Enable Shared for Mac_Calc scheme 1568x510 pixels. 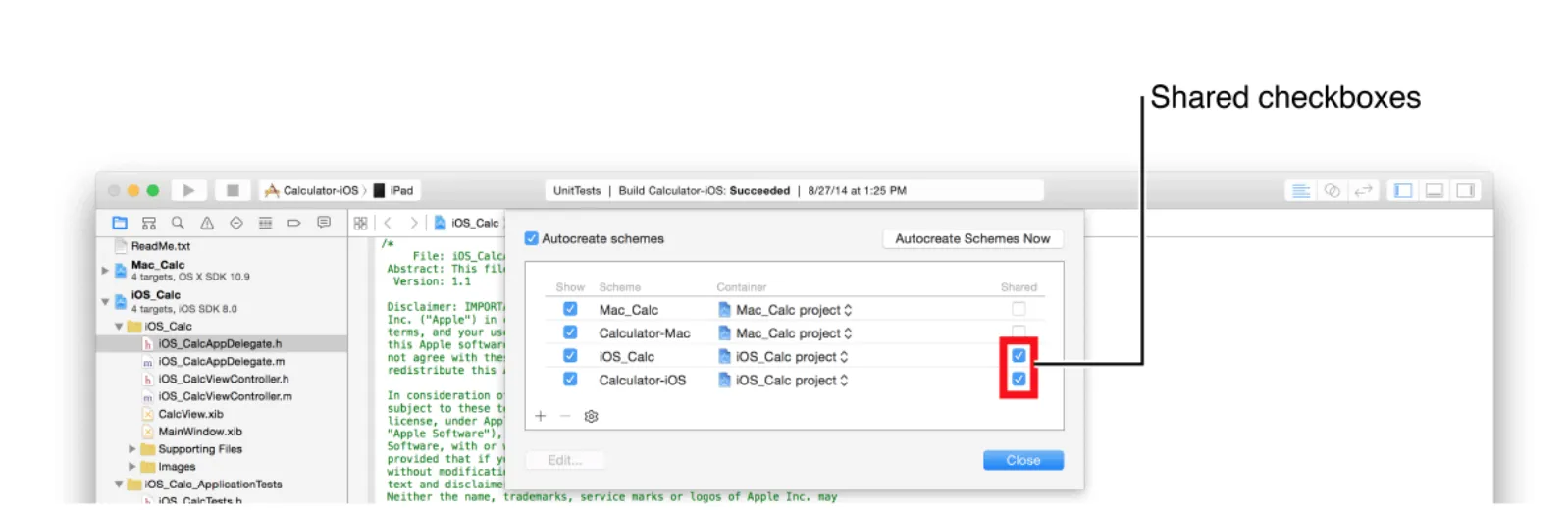tap(1019, 309)
